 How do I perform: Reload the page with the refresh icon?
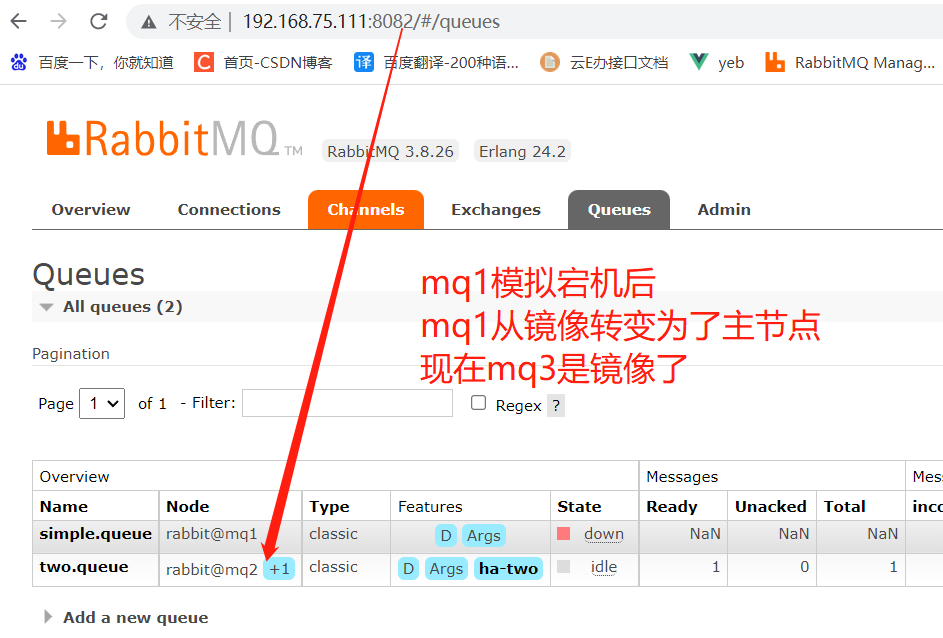[x=99, y=22]
